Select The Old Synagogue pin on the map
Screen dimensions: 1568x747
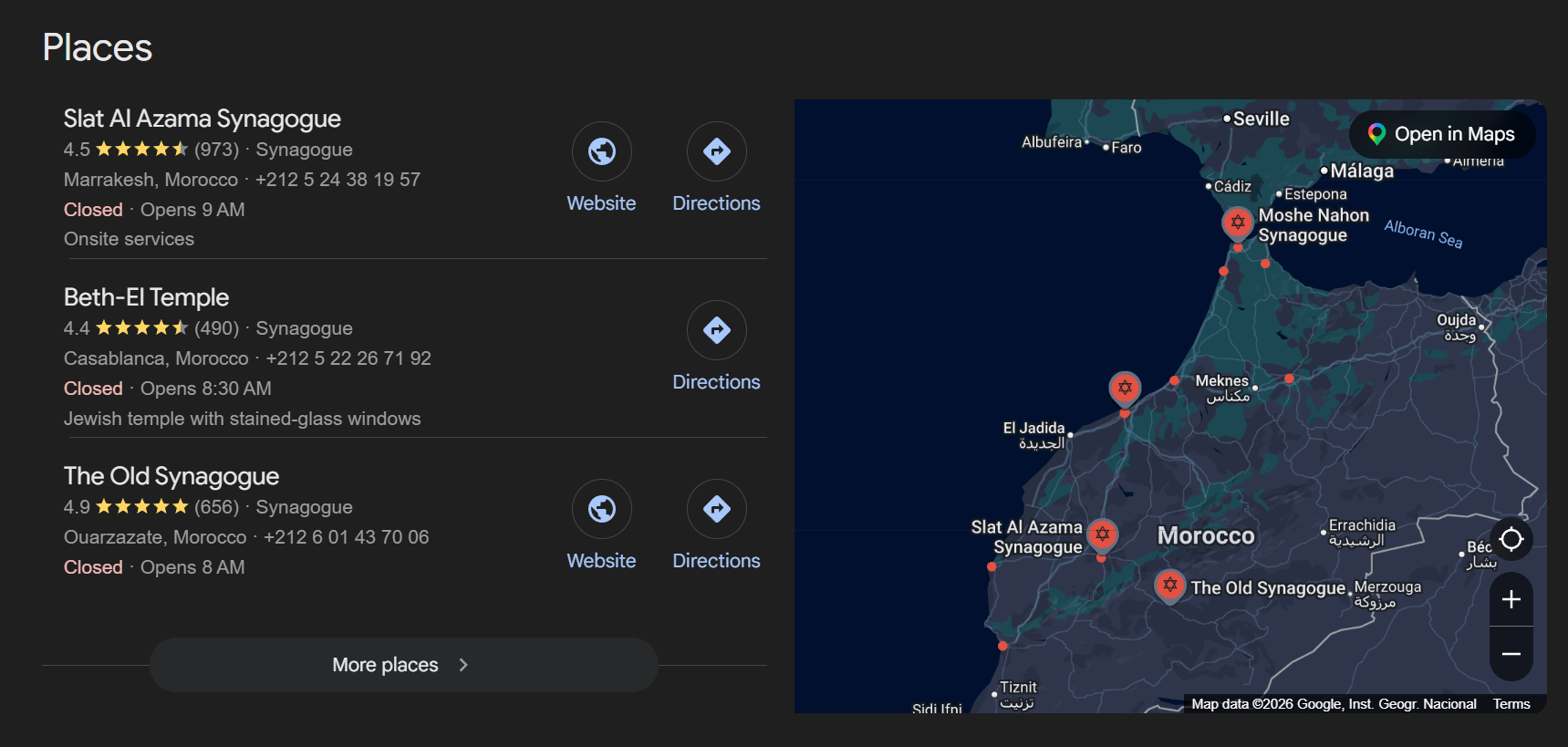(1169, 586)
